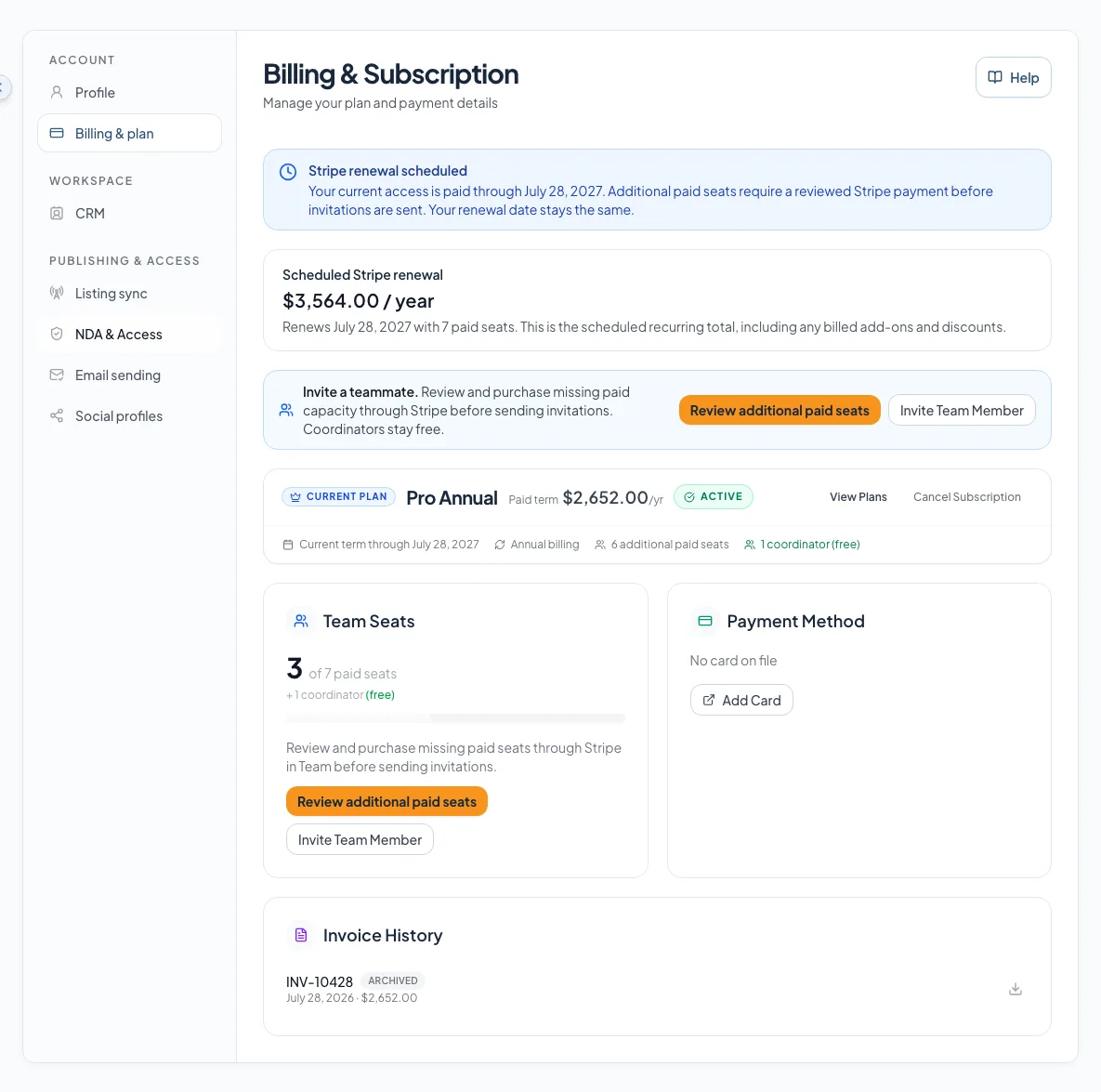This screenshot has height=1092, width=1101.
Task: Click the green coordinator people icon
Action: (749, 545)
